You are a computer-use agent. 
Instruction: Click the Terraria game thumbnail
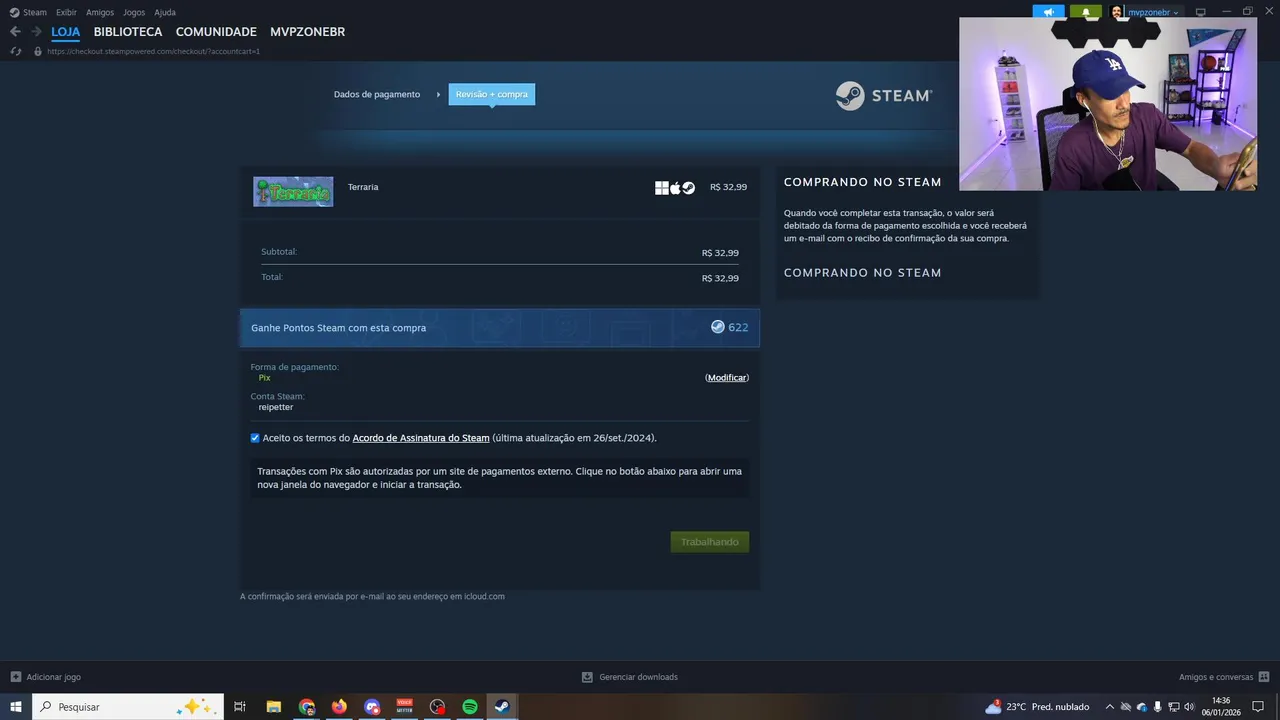pyautogui.click(x=293, y=191)
